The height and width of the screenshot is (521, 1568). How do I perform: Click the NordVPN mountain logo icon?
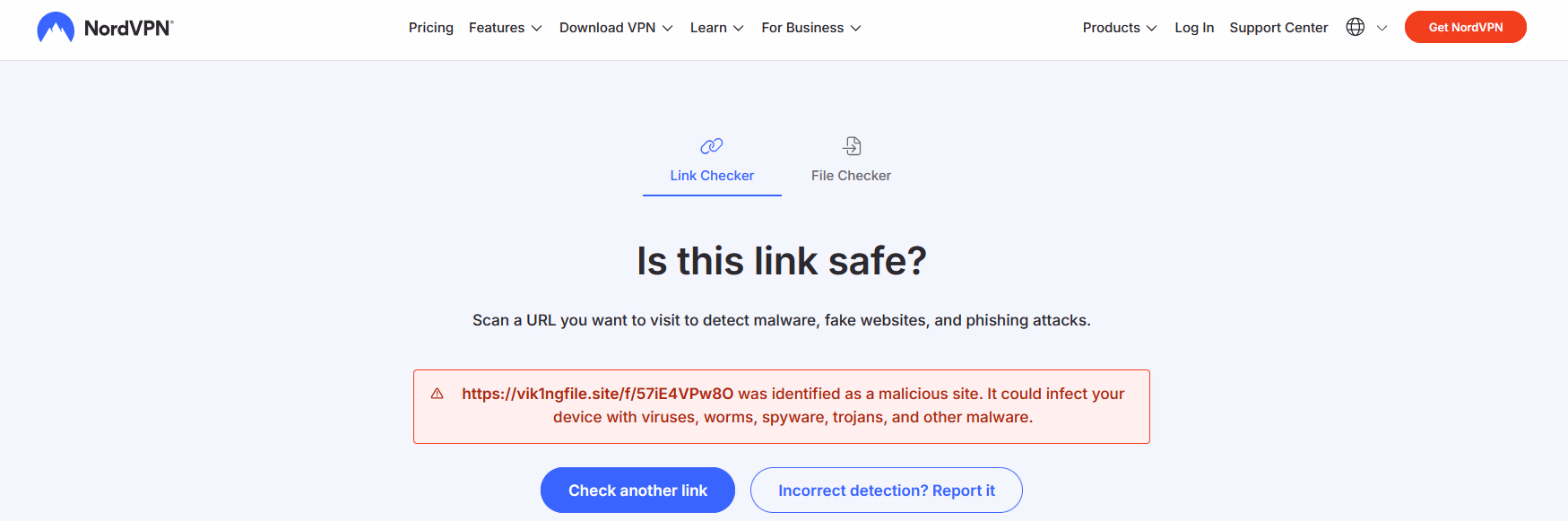tap(56, 28)
